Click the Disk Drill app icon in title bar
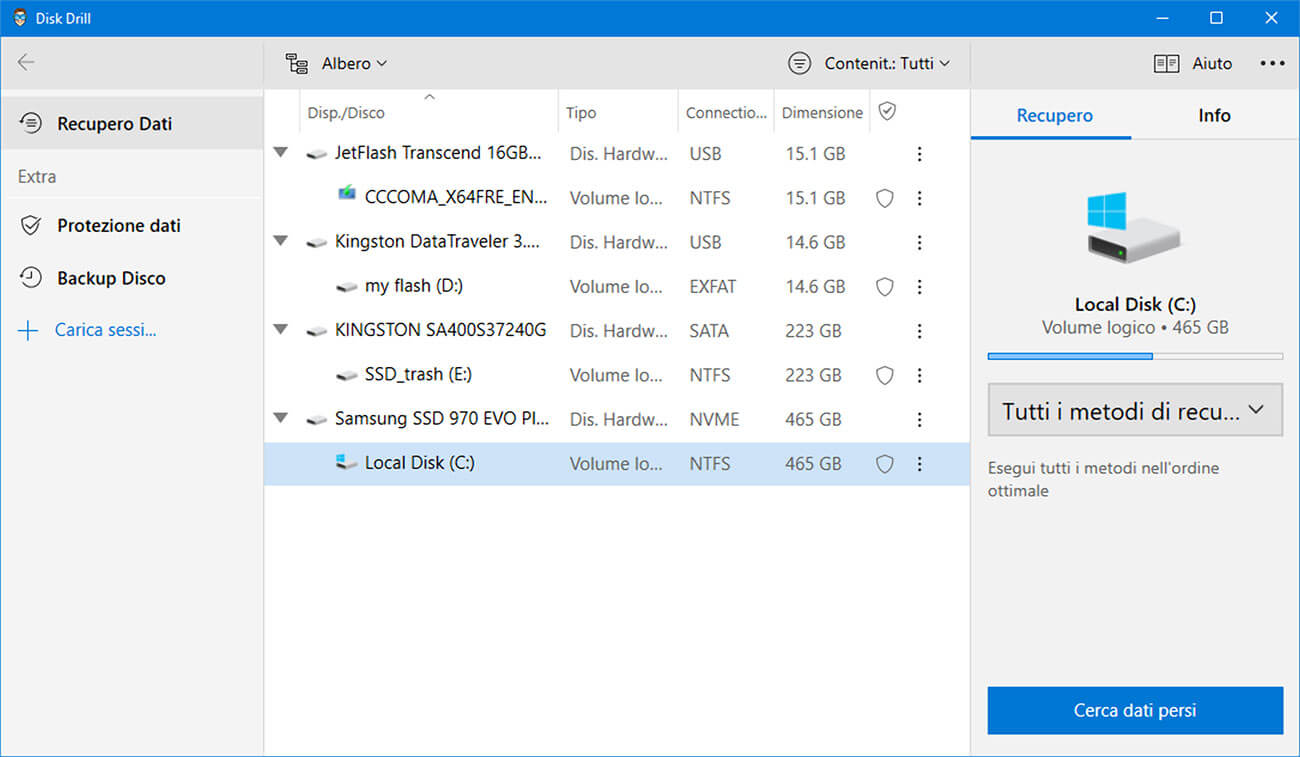Viewport: 1300px width, 757px height. pos(20,18)
